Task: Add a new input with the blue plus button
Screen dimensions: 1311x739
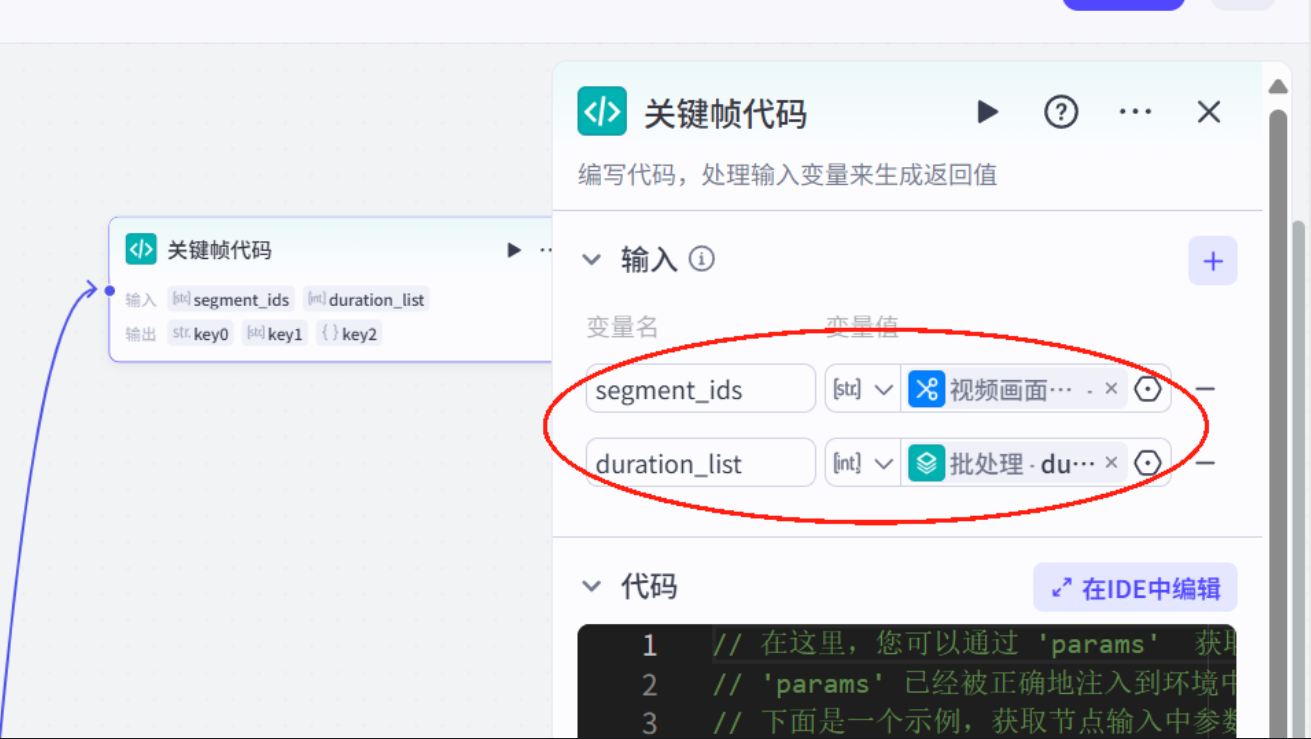Action: pyautogui.click(x=1212, y=260)
